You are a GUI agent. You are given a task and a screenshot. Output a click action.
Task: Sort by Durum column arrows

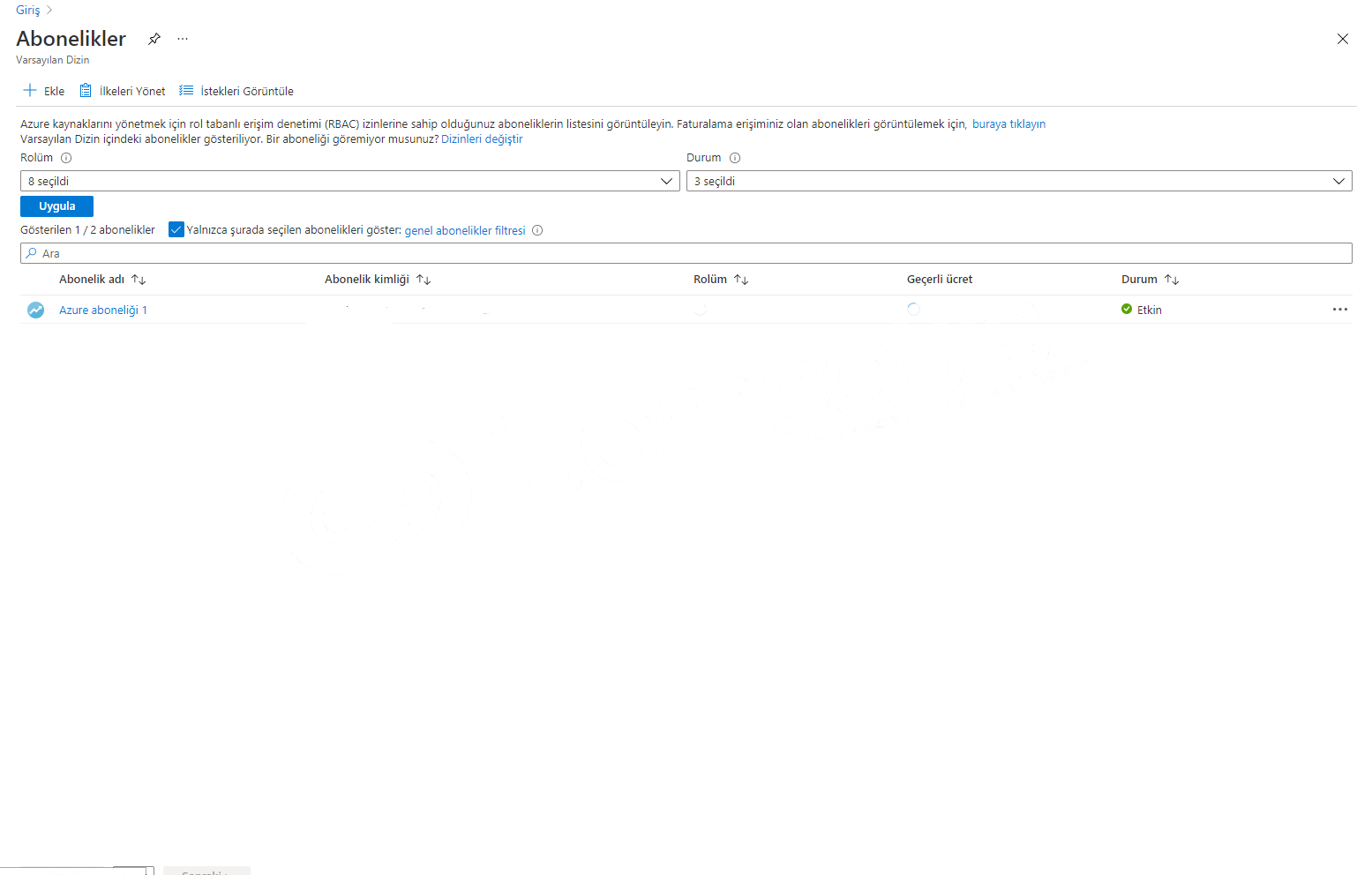tap(1172, 280)
